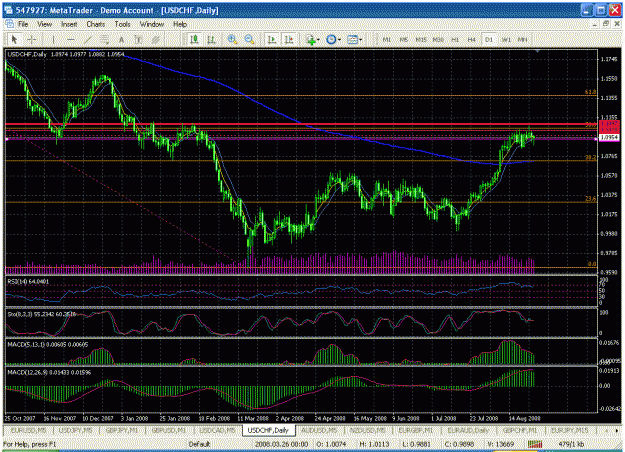Activate the crosshair tool
Viewport: 625px width, 452px height.
click(x=31, y=39)
